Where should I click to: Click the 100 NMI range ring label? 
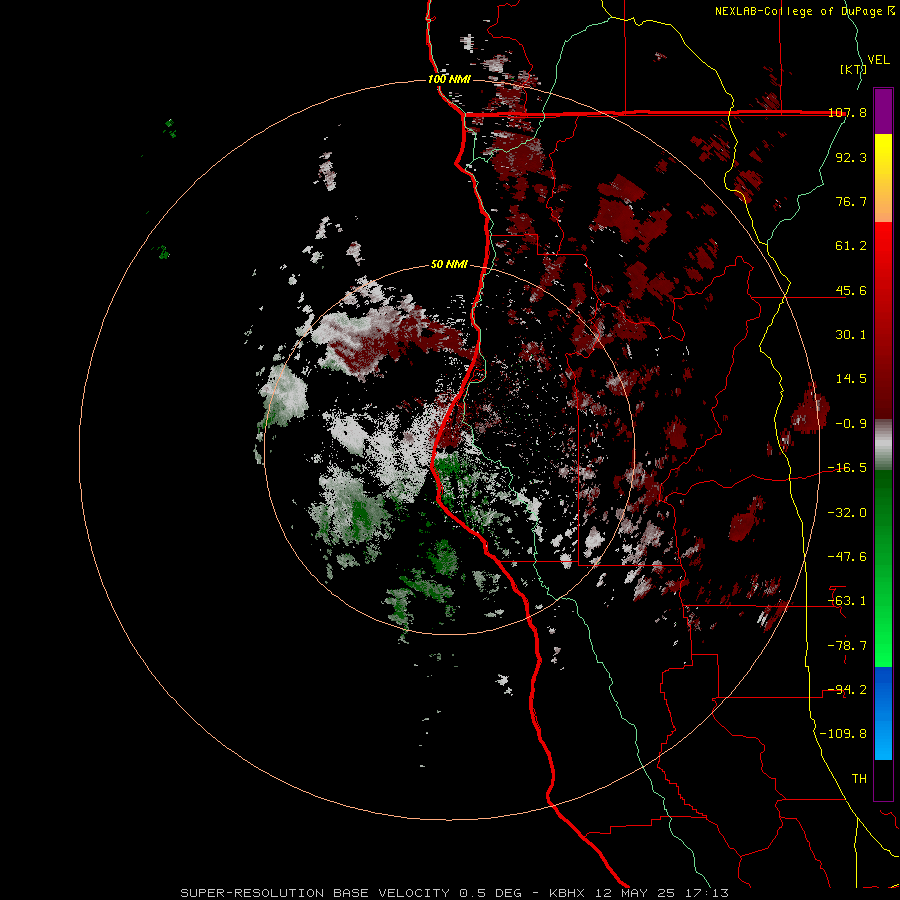(449, 79)
